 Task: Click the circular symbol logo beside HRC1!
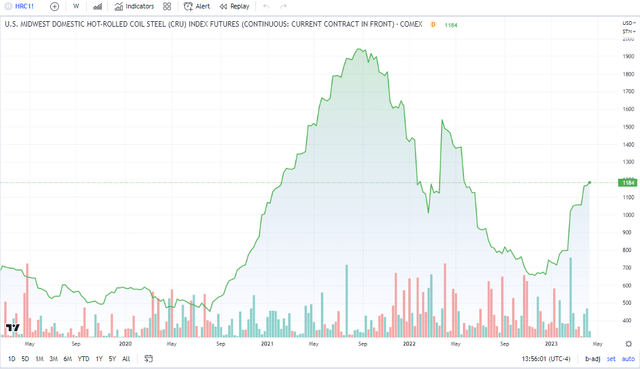pos(8,7)
